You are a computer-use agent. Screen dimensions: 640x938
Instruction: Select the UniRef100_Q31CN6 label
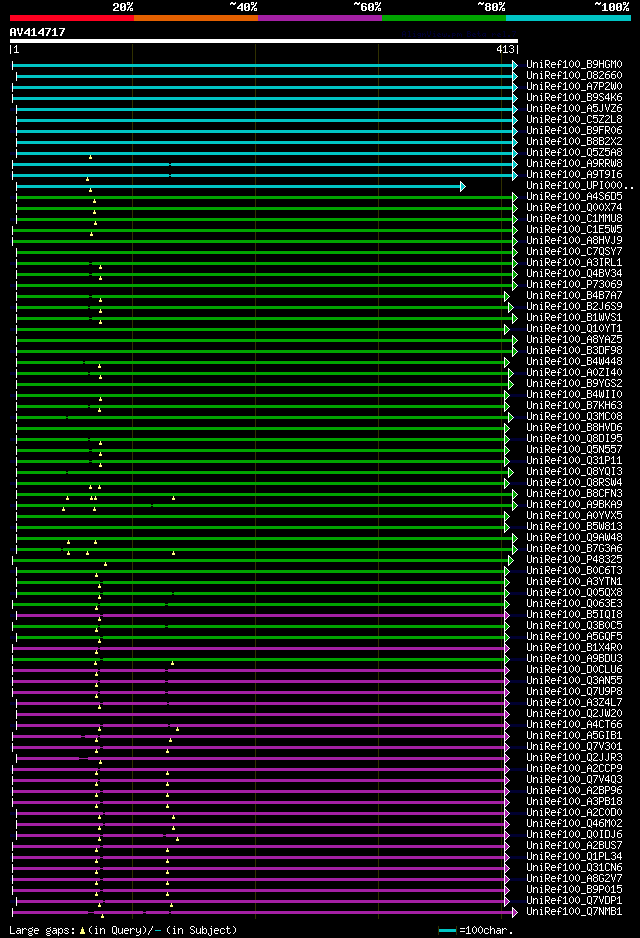tap(574, 868)
